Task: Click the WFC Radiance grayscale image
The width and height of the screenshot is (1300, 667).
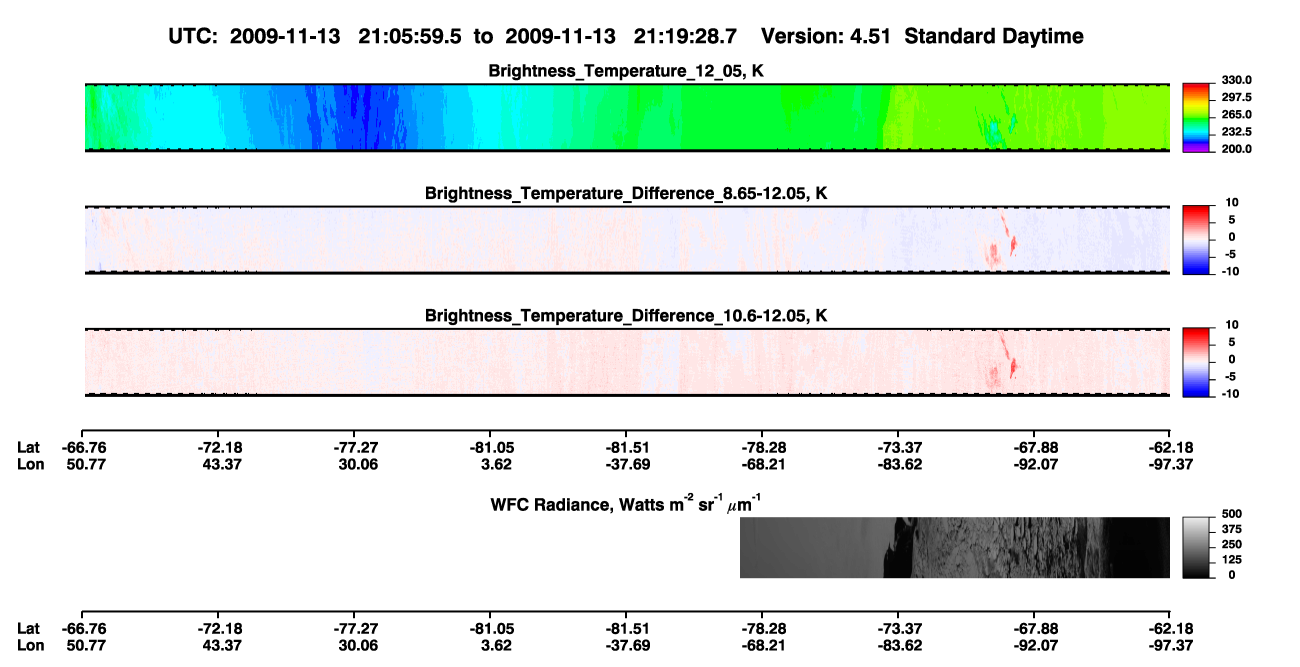Action: (x=954, y=547)
